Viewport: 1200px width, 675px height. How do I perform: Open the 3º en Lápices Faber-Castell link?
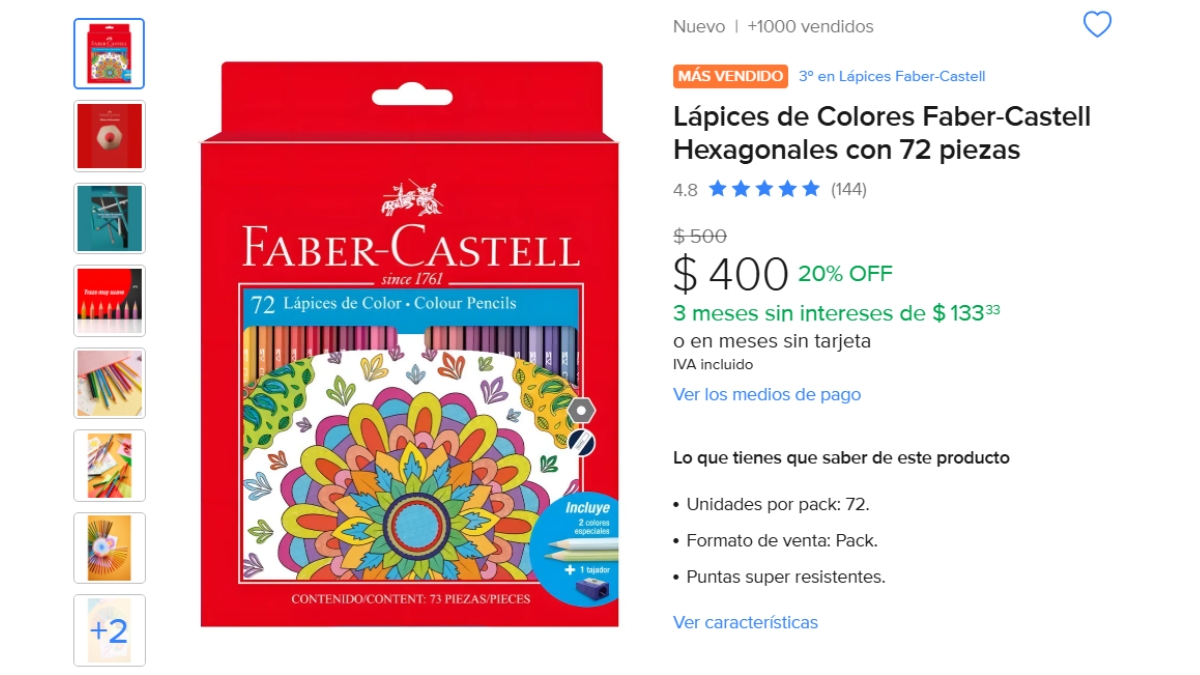pos(892,76)
